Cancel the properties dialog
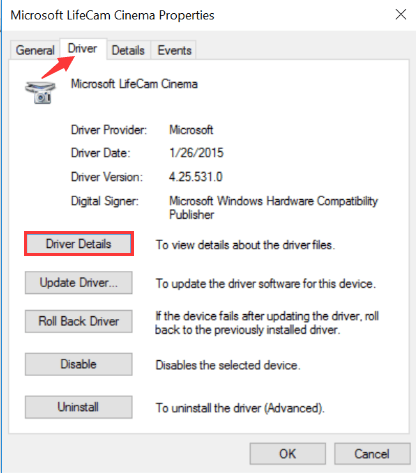 tap(372, 454)
